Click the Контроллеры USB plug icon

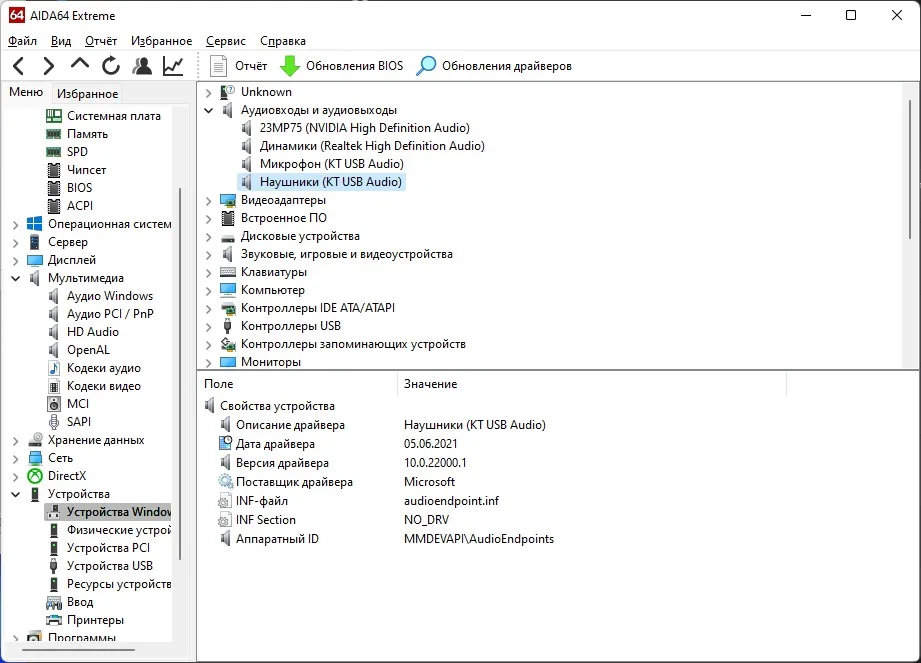228,326
